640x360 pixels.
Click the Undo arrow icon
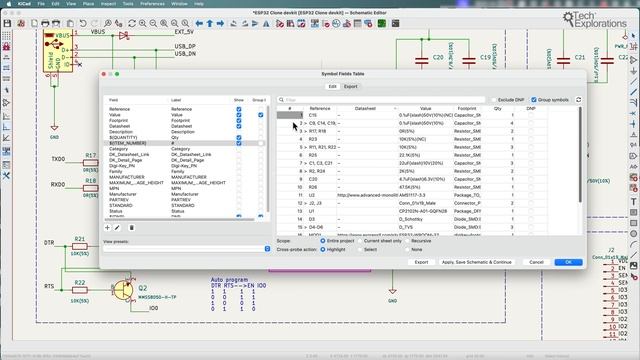83,24
